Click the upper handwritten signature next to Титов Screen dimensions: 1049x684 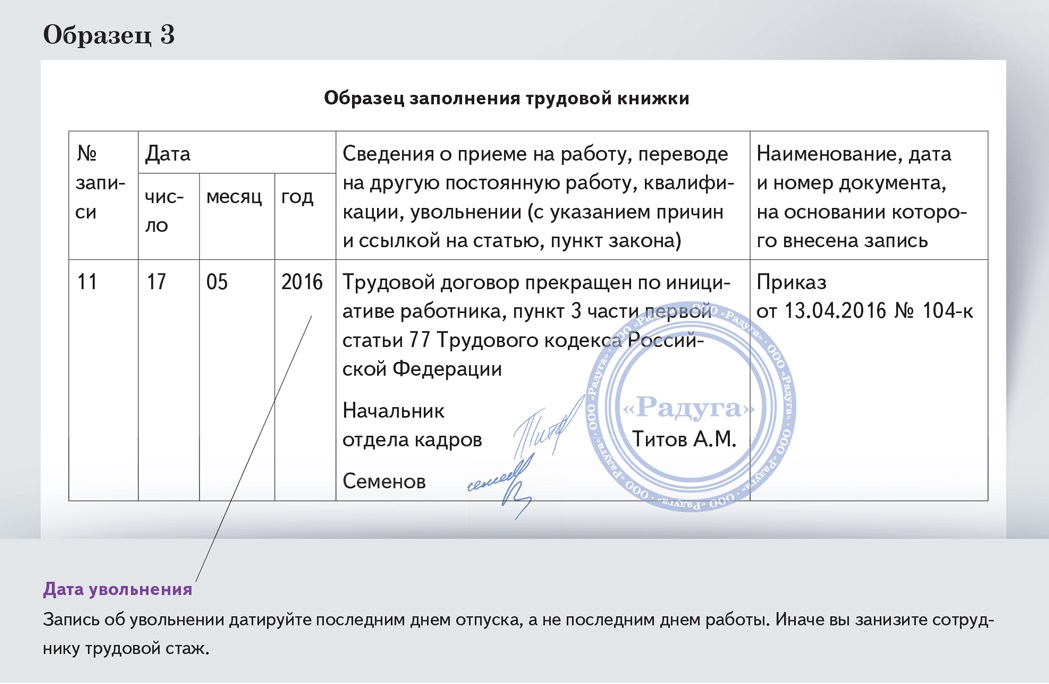(x=546, y=425)
